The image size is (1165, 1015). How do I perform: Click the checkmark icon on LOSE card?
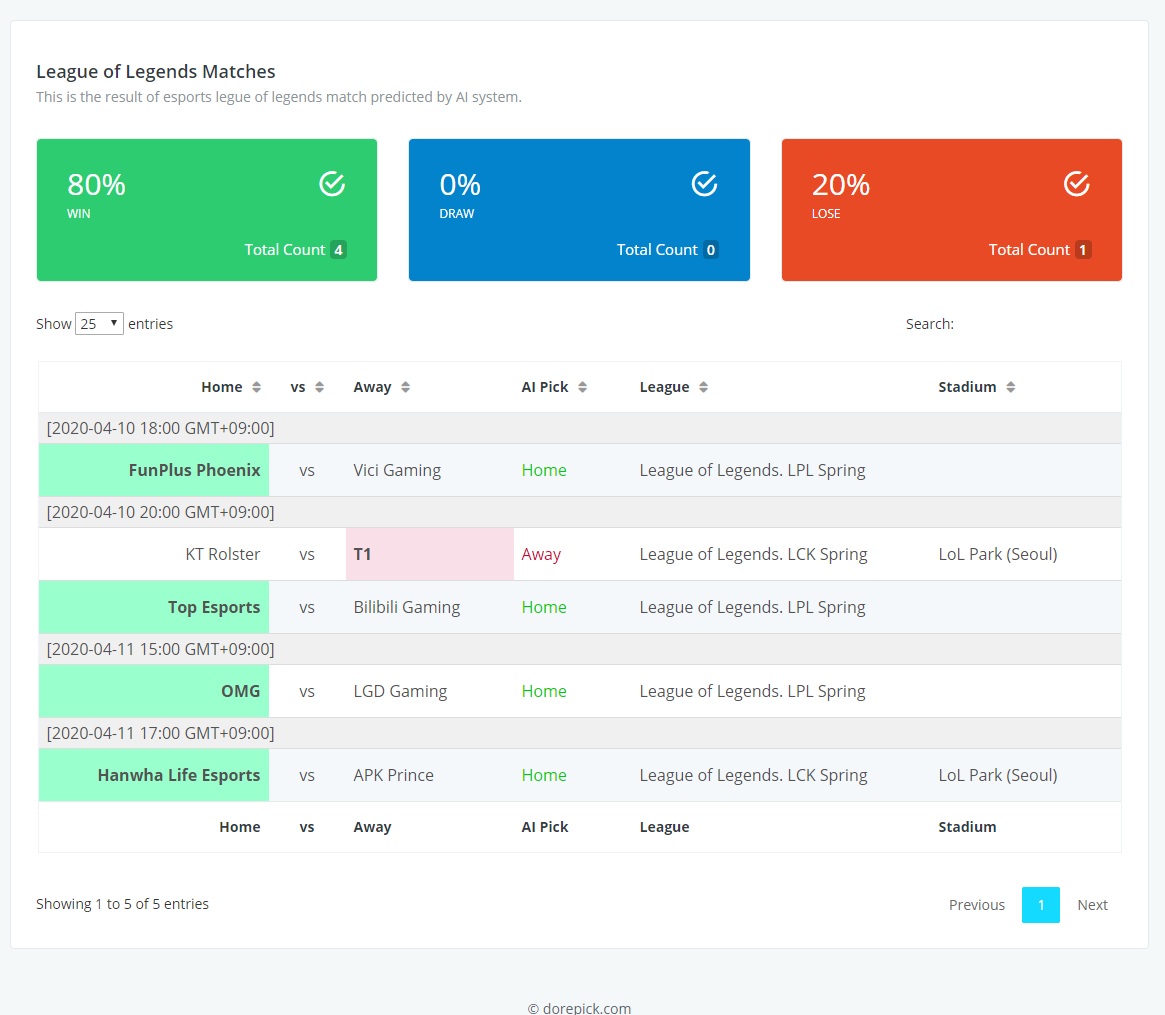1077,184
